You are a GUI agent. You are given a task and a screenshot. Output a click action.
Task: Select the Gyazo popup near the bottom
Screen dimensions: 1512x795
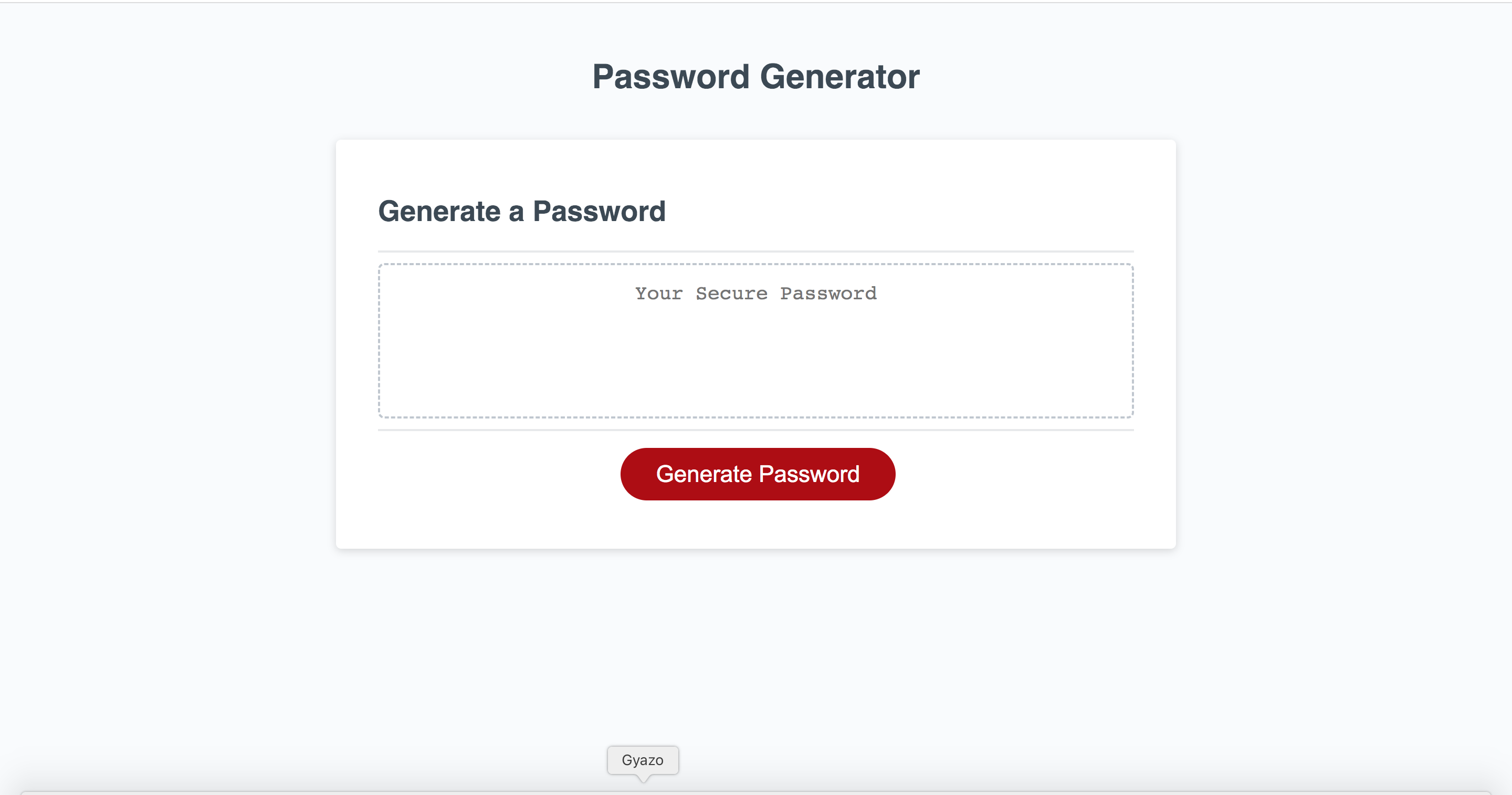(x=643, y=760)
